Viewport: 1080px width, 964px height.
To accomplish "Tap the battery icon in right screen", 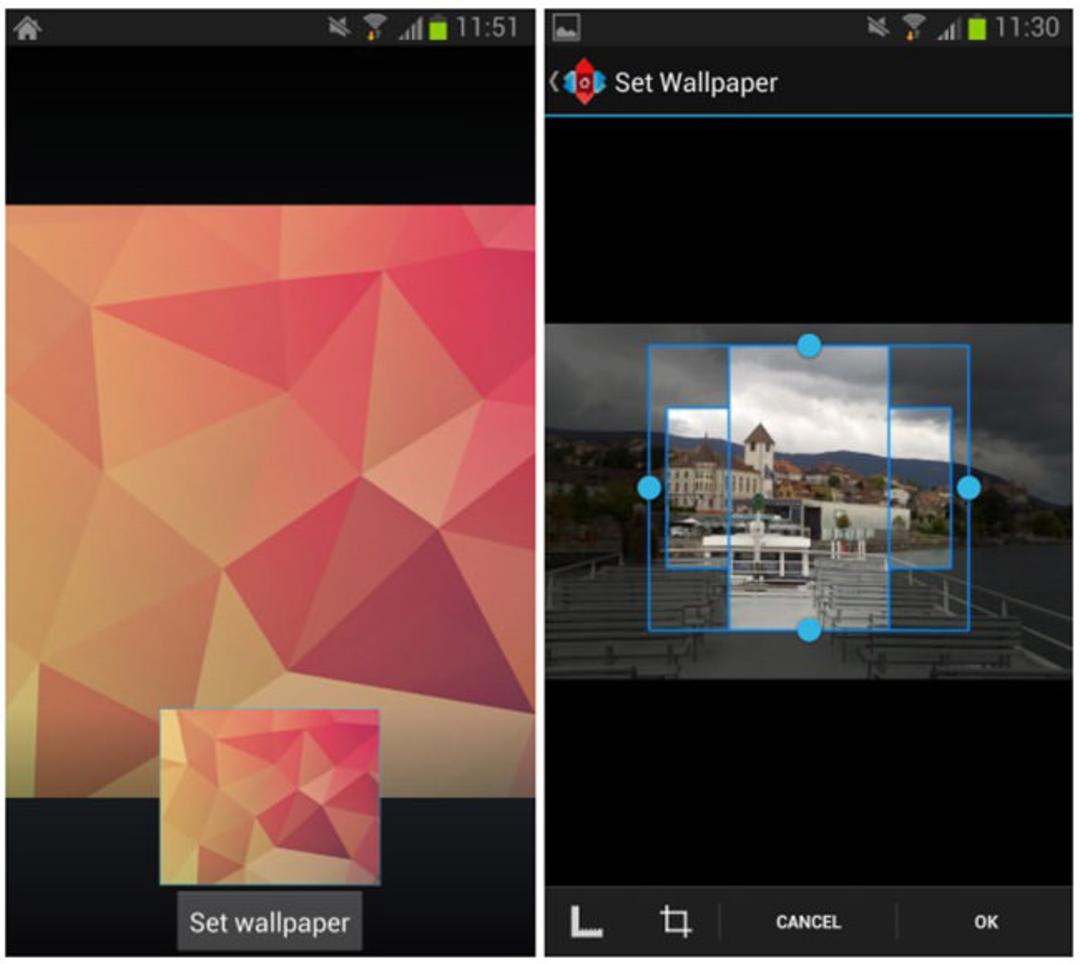I will tap(977, 28).
